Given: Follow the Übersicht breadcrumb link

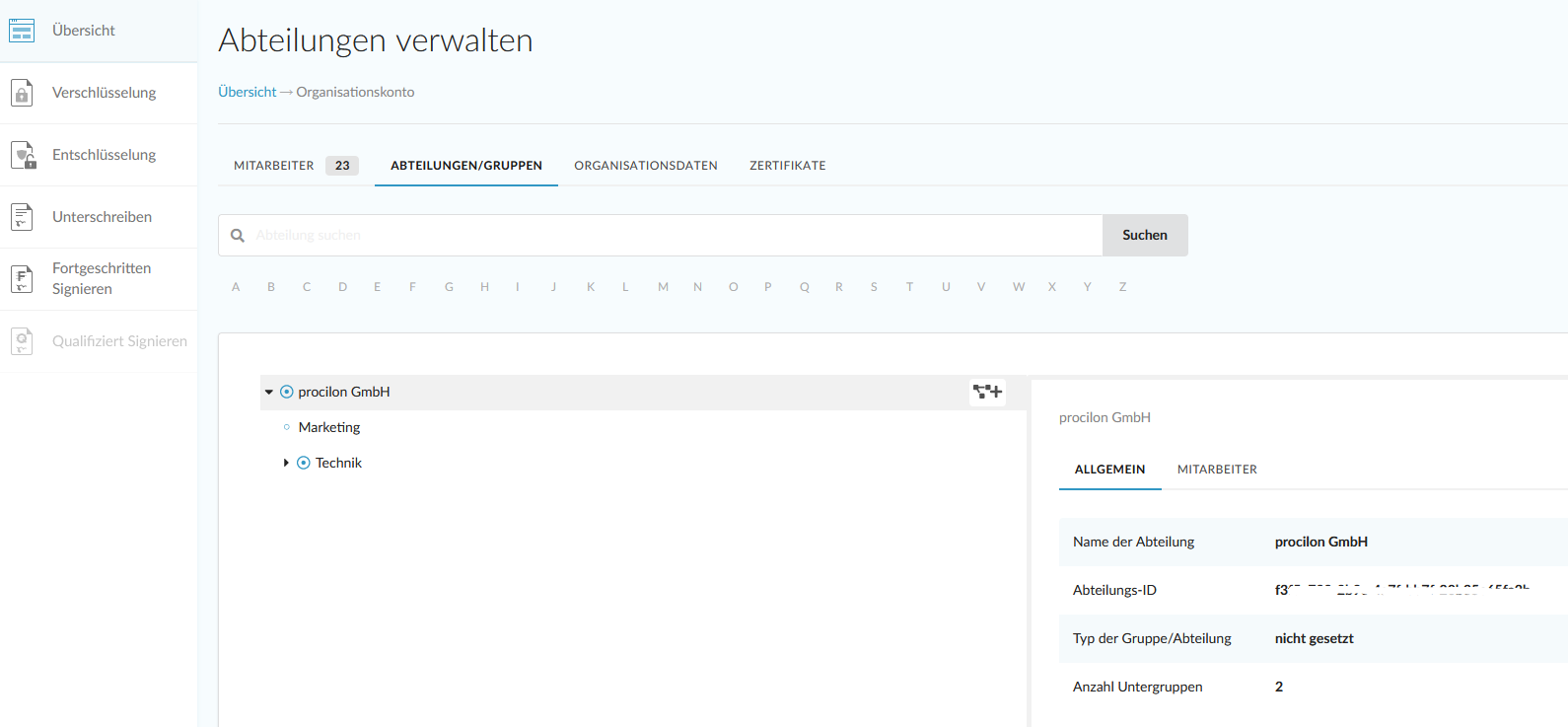Looking at the screenshot, I should [248, 92].
